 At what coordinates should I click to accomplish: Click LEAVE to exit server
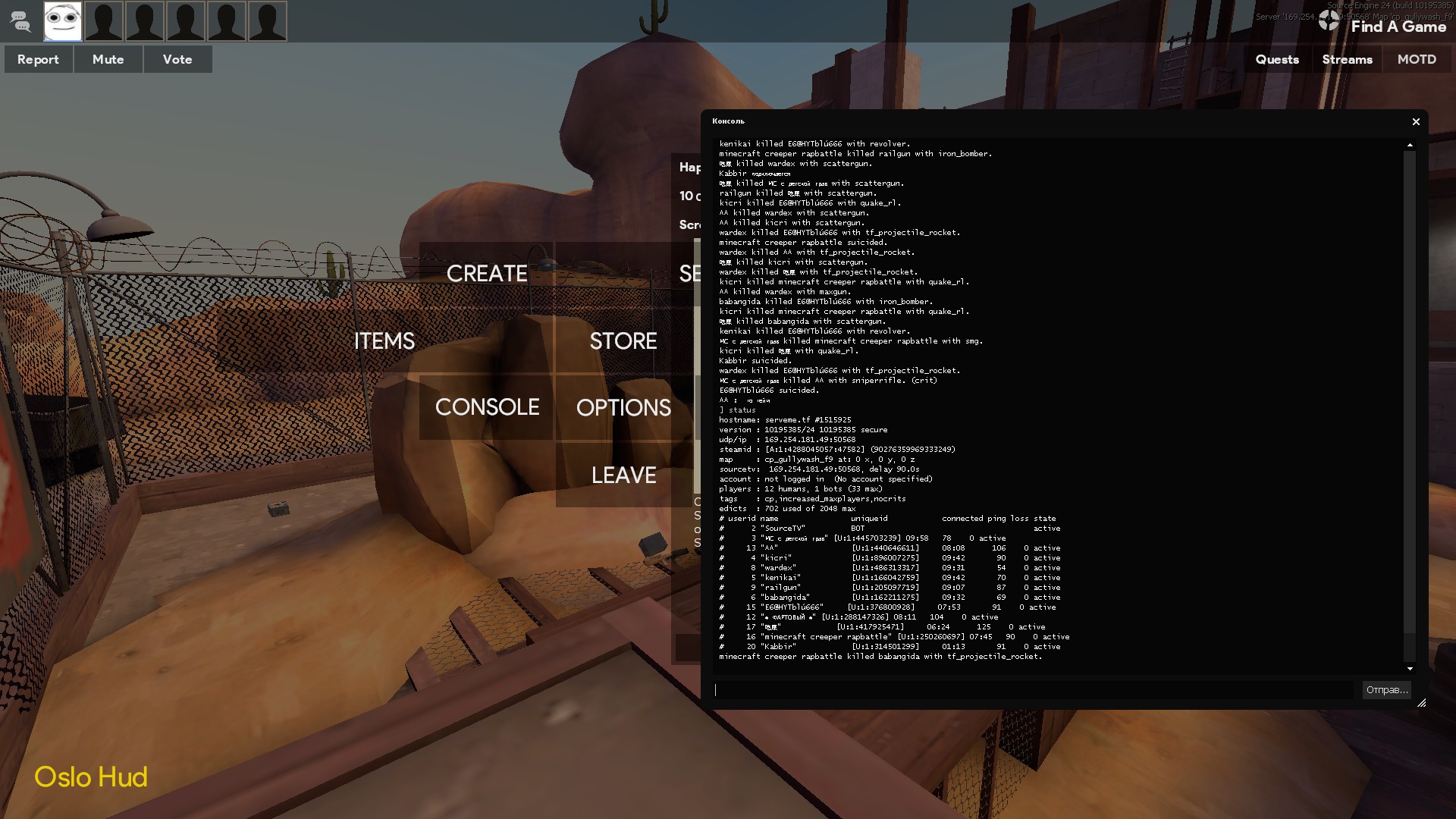tap(623, 475)
